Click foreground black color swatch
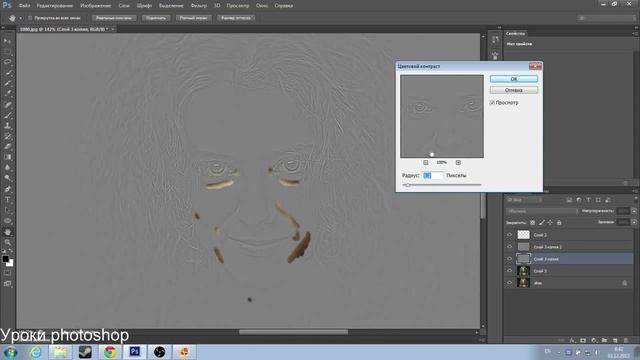 (x=5, y=259)
